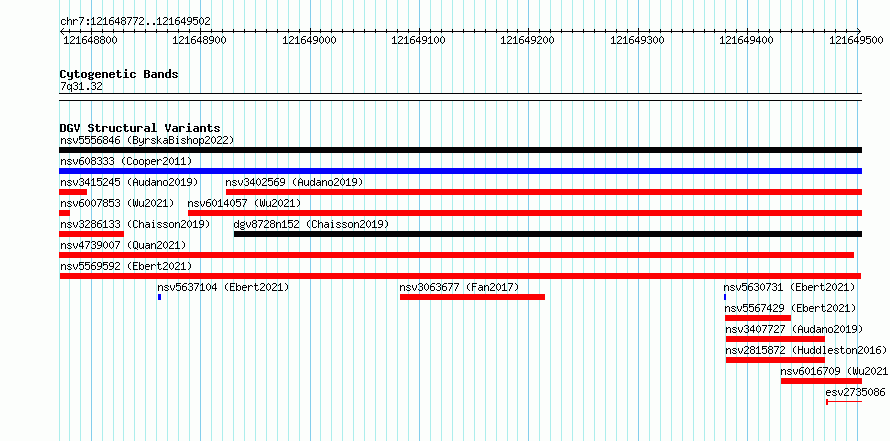
Task: Open nsv3286133 (Chaisson2019) label
Action: coord(135,224)
